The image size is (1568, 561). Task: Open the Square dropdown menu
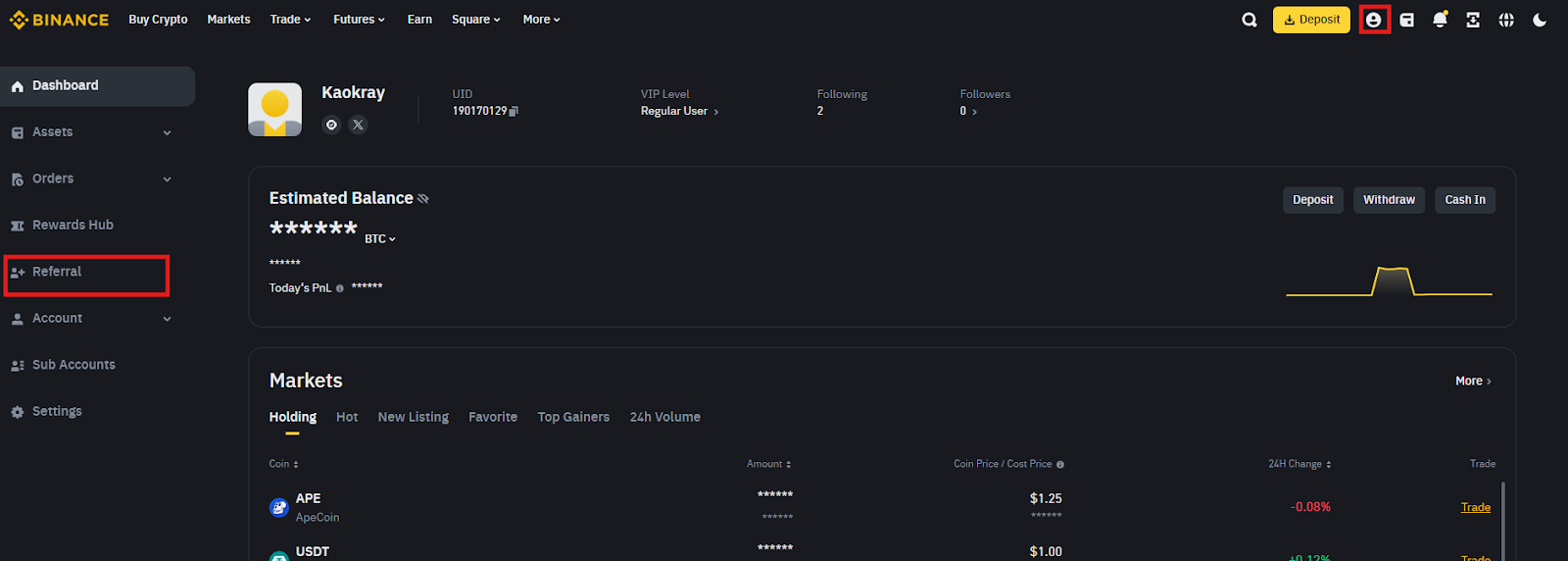476,20
